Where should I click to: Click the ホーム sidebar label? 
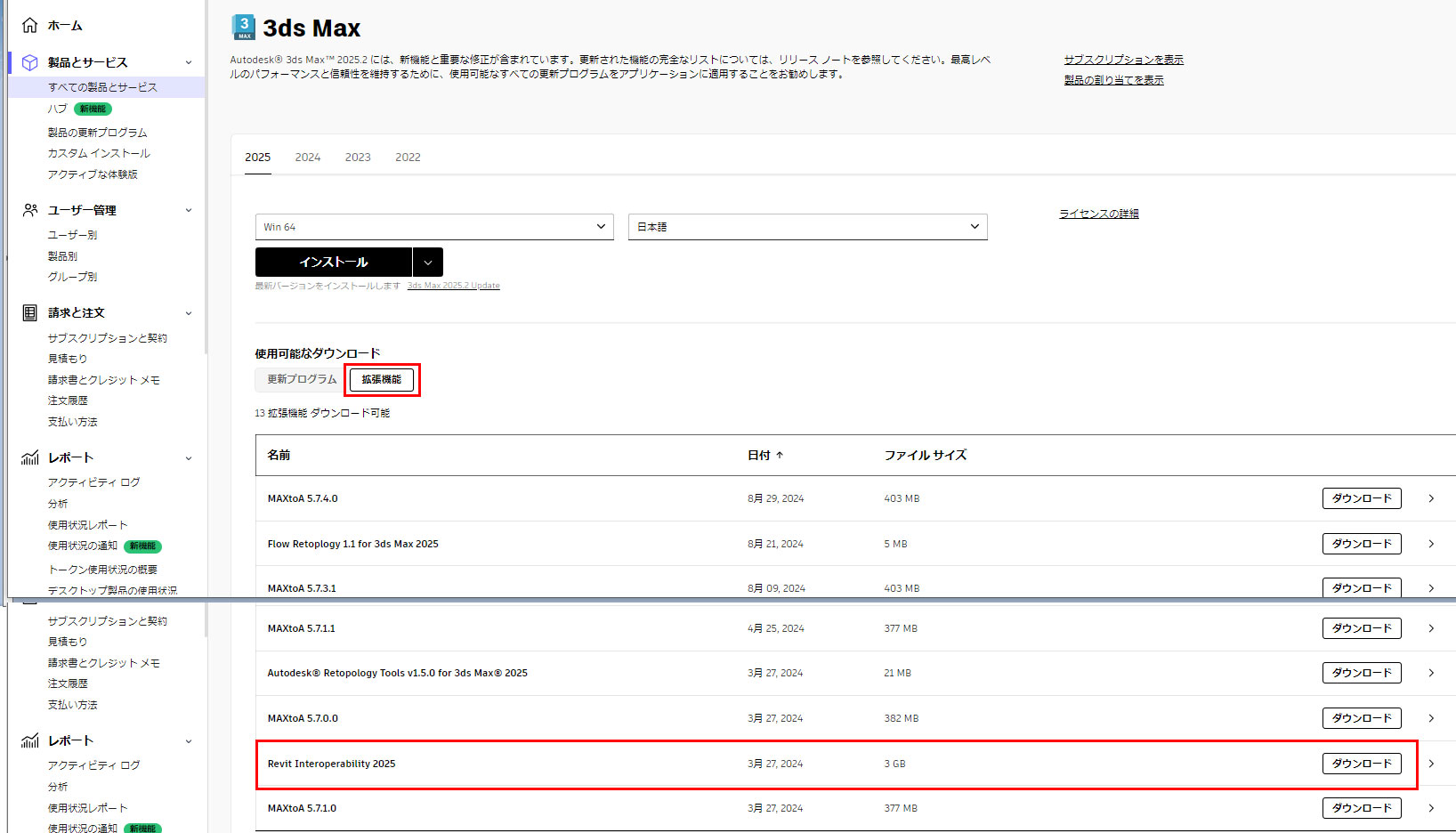point(65,26)
